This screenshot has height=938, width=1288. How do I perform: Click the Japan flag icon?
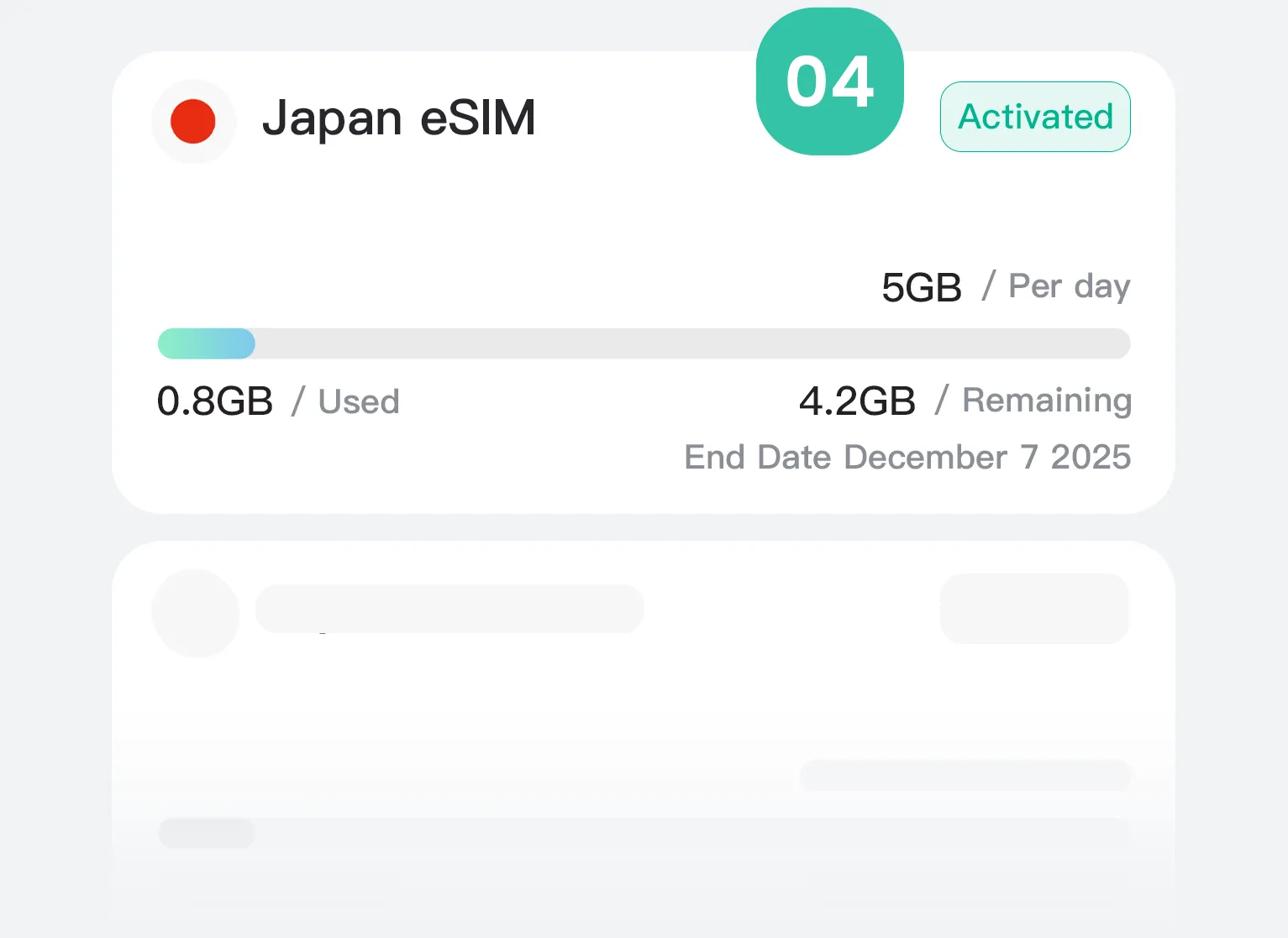193,121
